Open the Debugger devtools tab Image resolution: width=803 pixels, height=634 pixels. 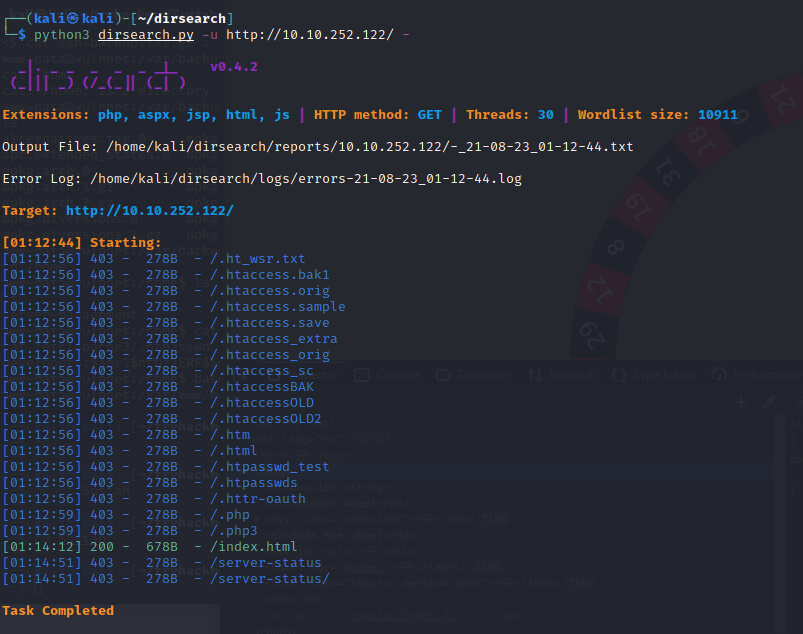[474, 375]
